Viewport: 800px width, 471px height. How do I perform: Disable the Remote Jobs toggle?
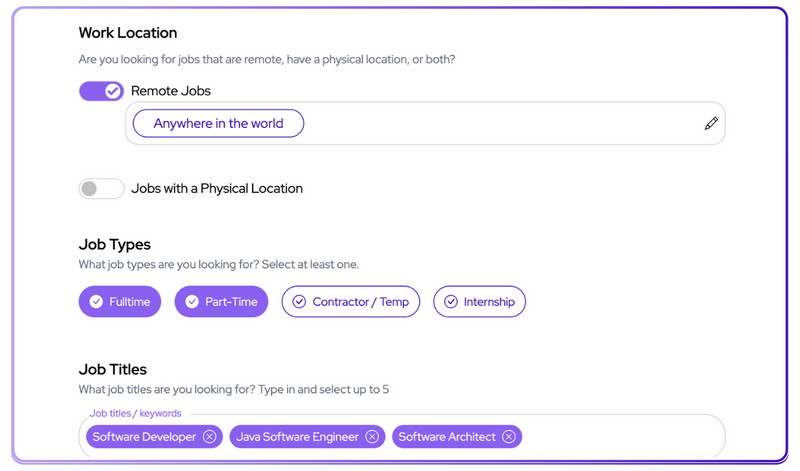point(101,91)
